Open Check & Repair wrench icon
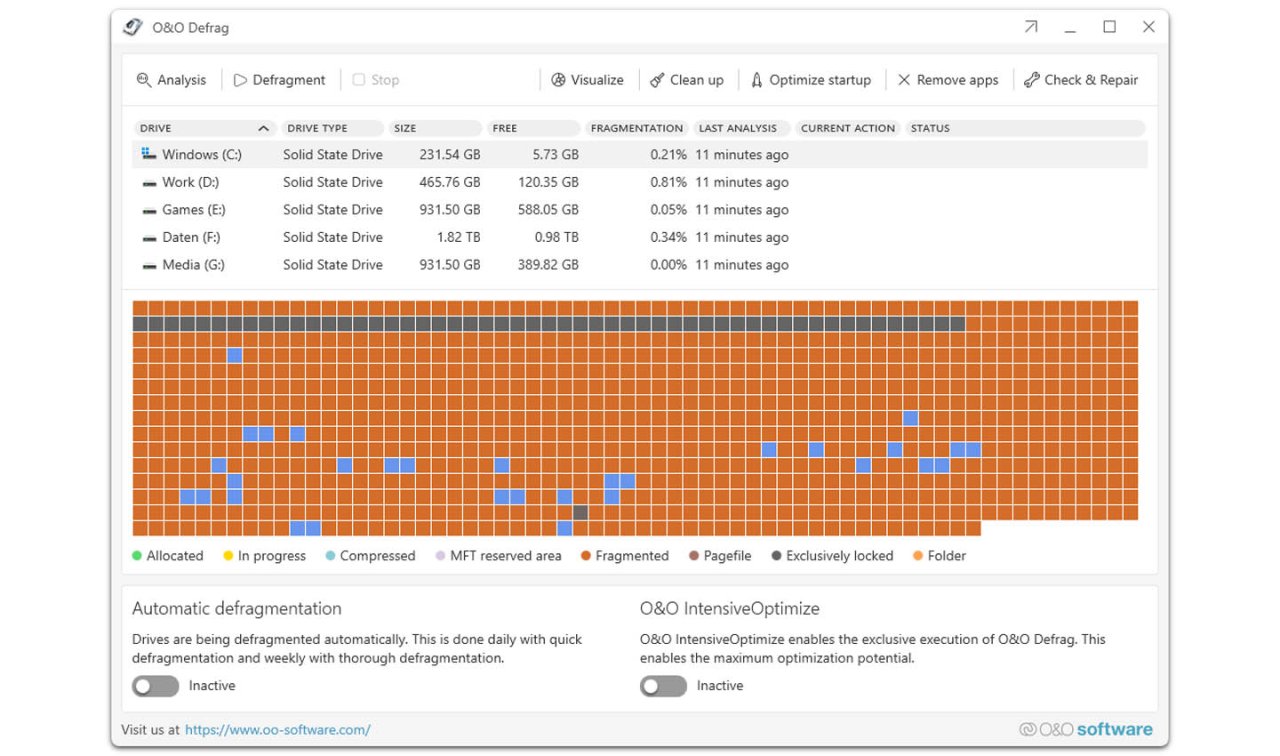The image size is (1280, 756). (1032, 80)
